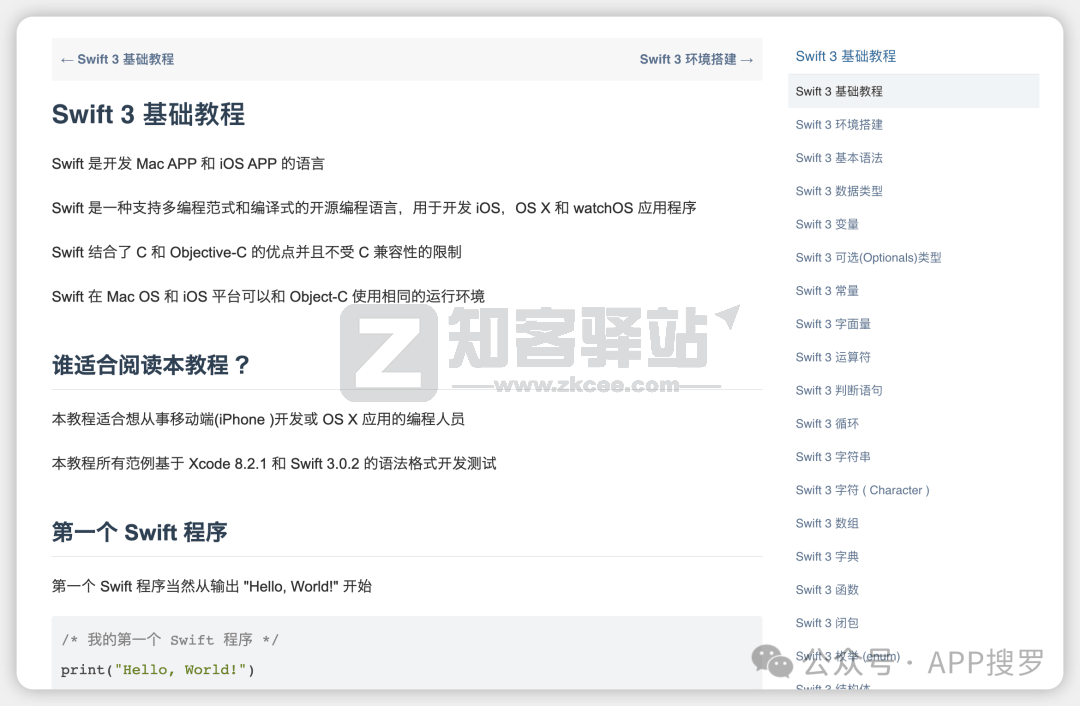The width and height of the screenshot is (1080, 706).
Task: Open the Swift 3 变量 page
Action: (827, 224)
